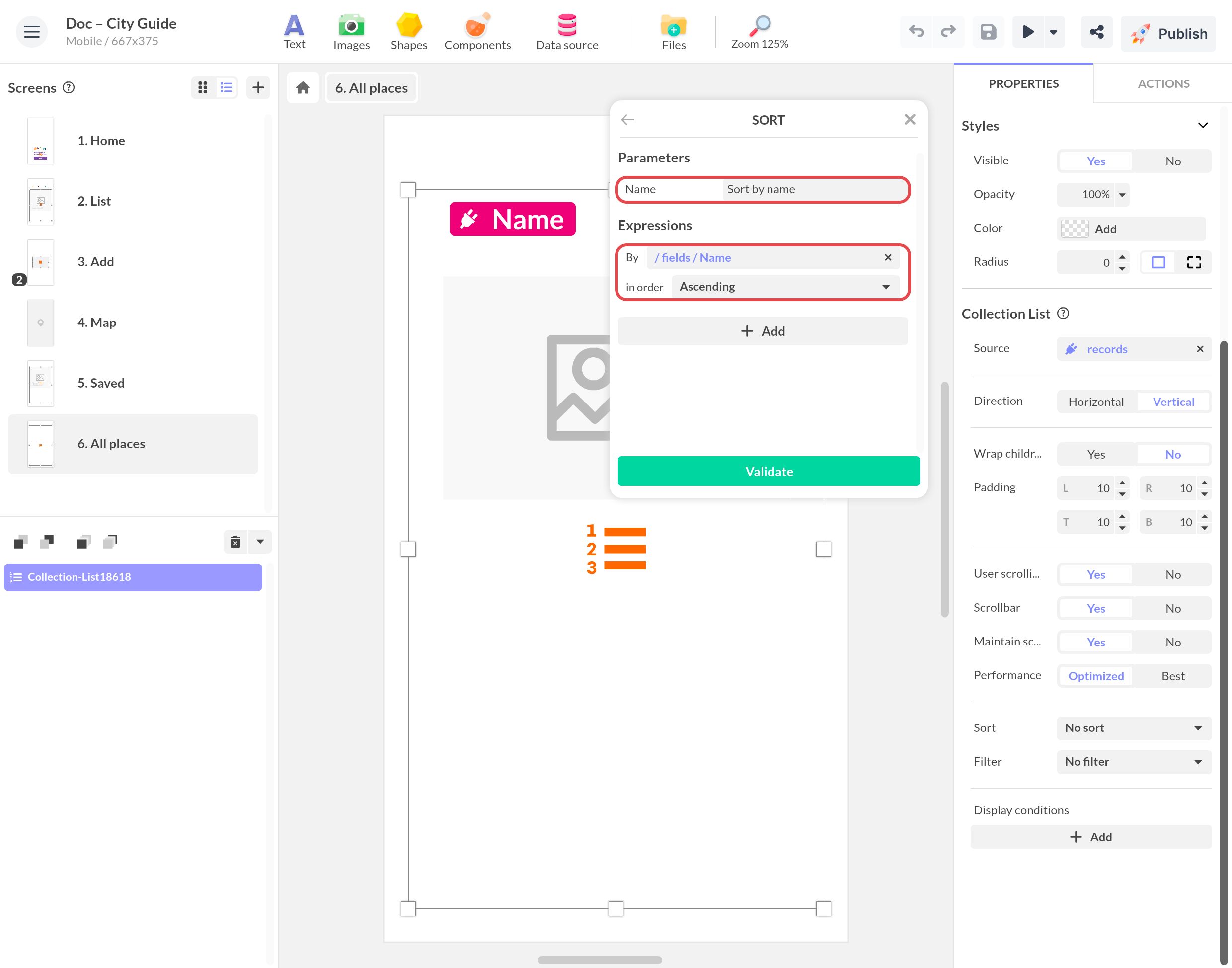Add another sort expression
Screen dimensions: 1232x968
(763, 331)
